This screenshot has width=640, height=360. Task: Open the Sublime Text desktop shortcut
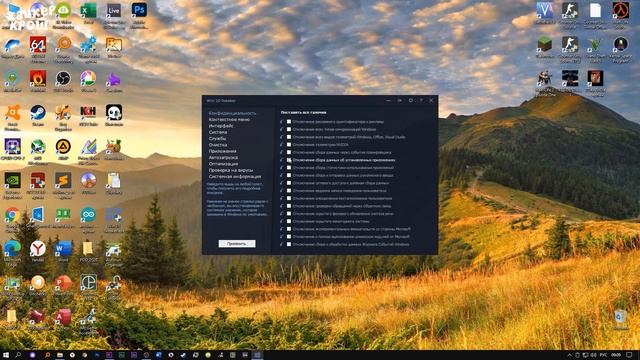click(63, 180)
